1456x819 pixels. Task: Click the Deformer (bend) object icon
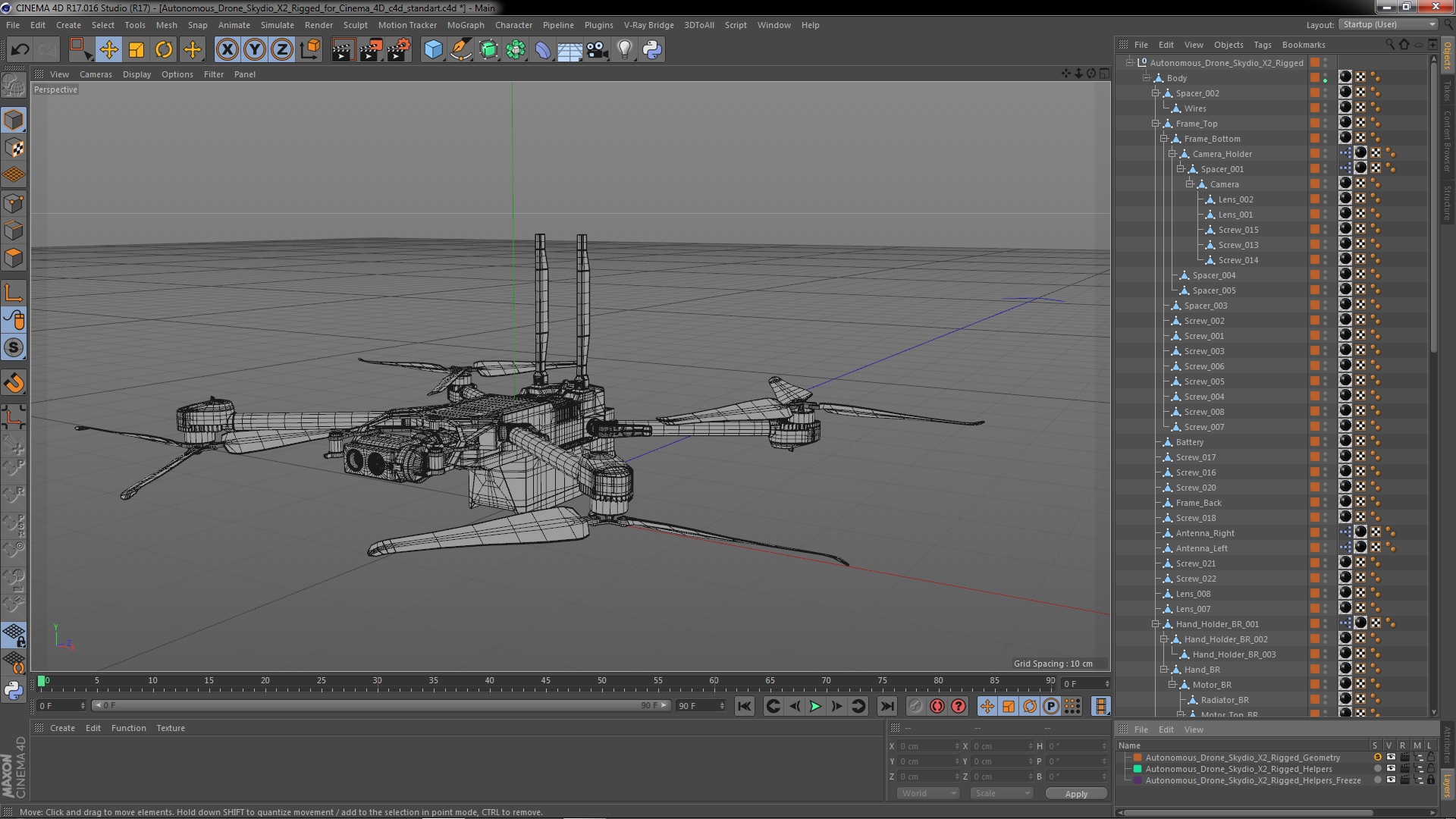point(543,50)
